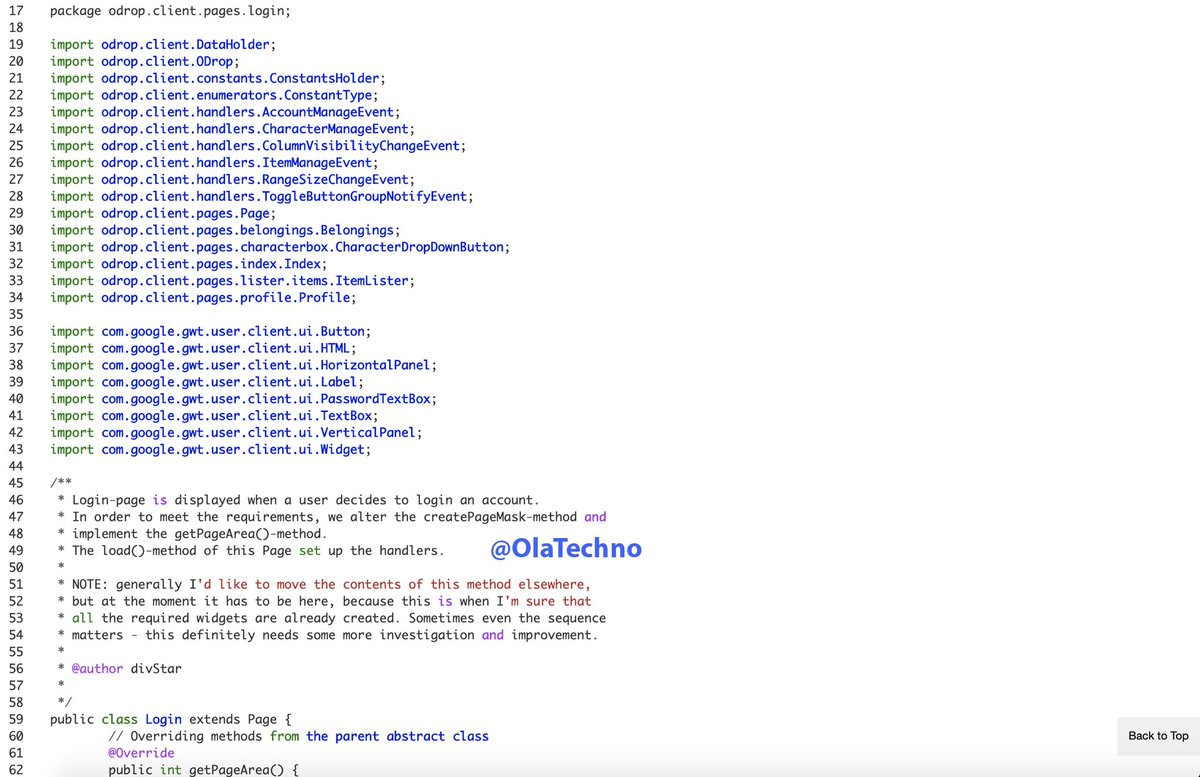Select the 'matters - this definitely needs' comment line
Viewport: 1200px width, 777px height.
(x=328, y=636)
